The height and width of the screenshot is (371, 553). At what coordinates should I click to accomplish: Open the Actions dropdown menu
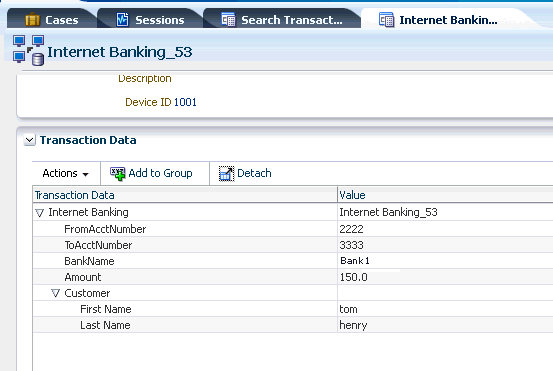[x=65, y=174]
